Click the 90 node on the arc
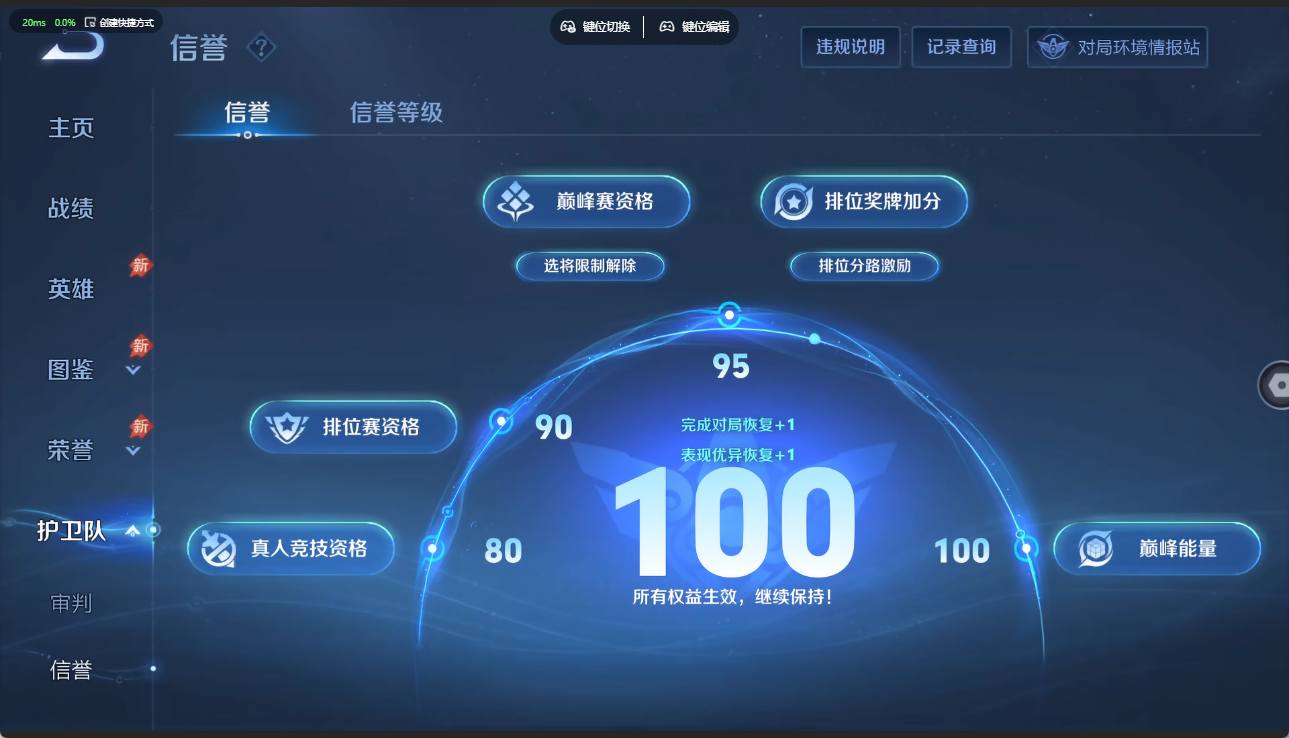This screenshot has width=1289, height=738. 500,421
